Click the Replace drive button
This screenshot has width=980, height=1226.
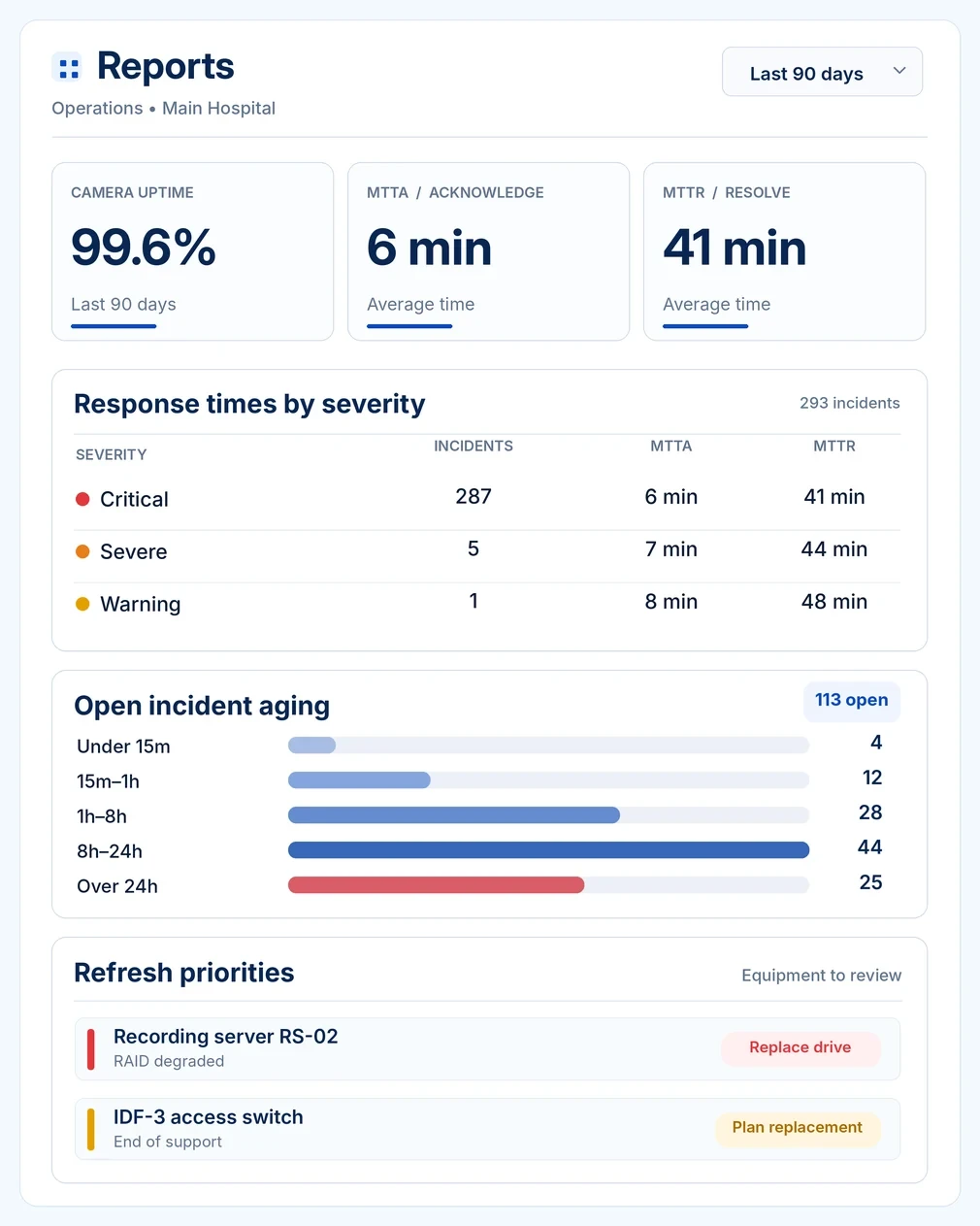[x=800, y=1048]
